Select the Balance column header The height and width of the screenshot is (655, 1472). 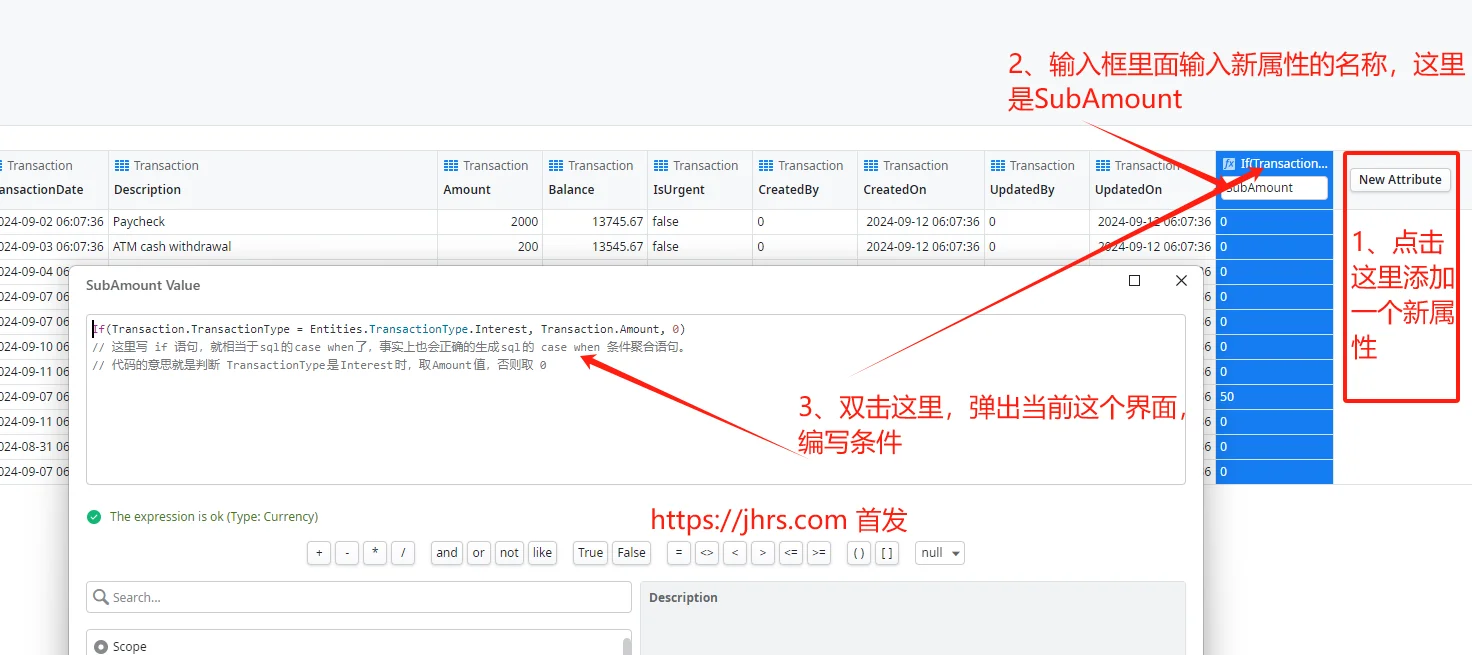[x=595, y=179]
